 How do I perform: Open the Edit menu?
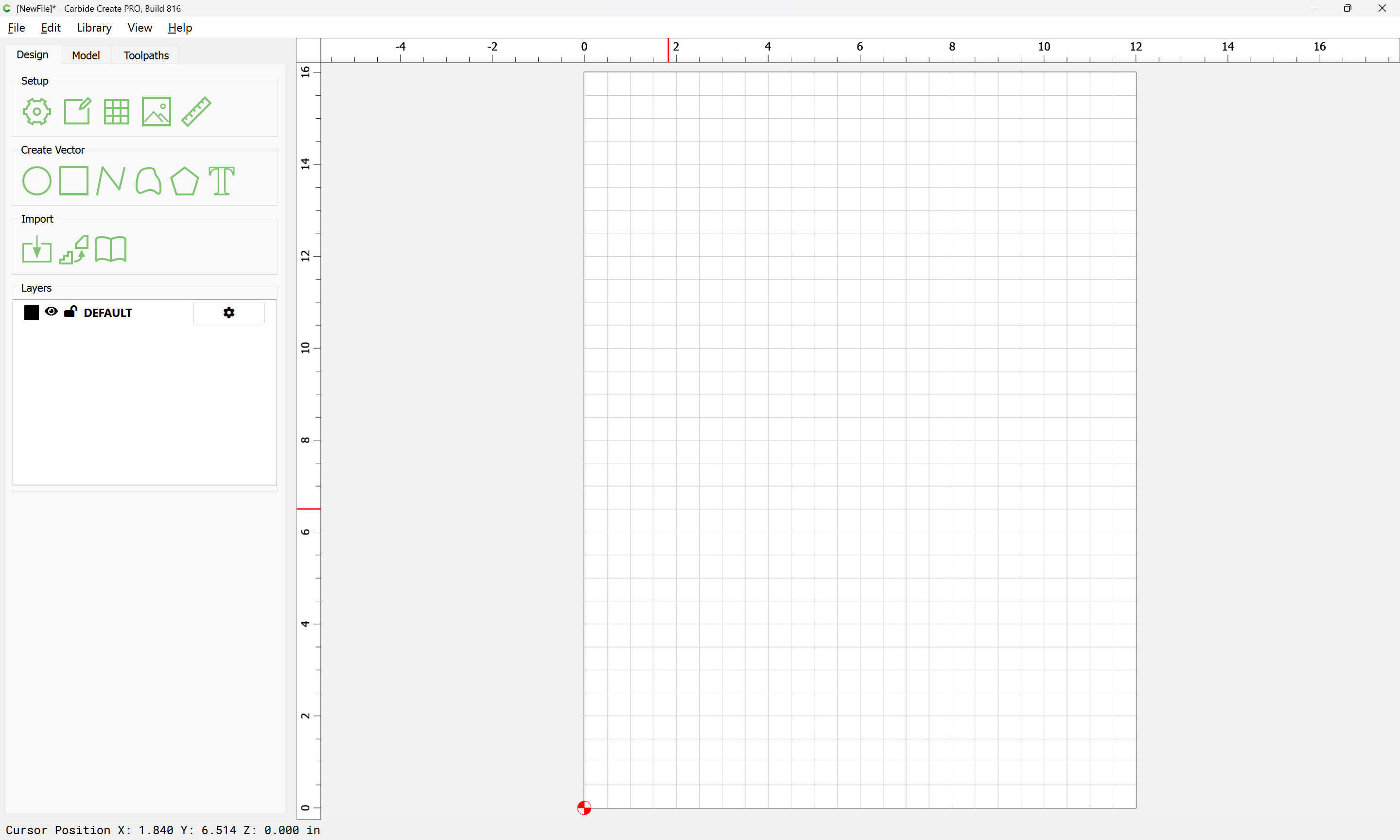pyautogui.click(x=51, y=28)
